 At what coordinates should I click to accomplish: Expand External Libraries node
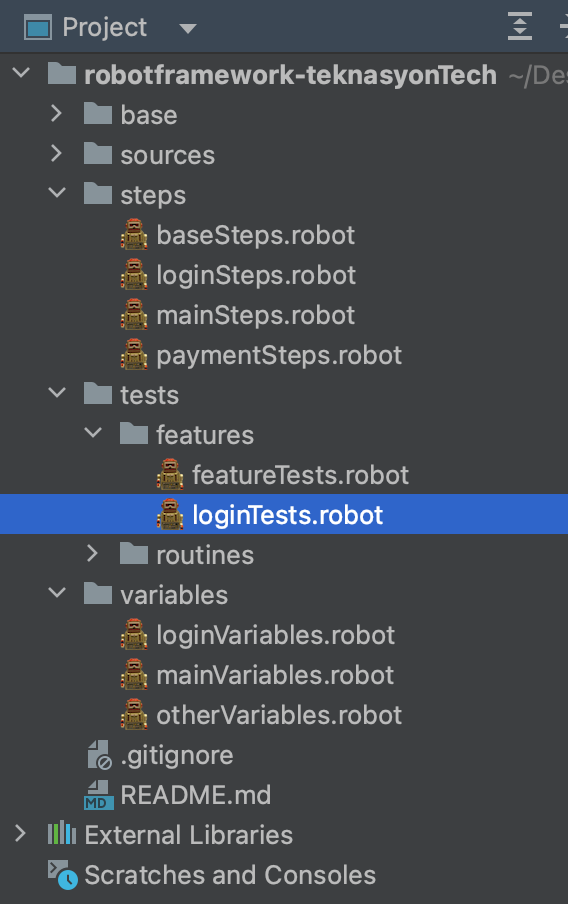tap(20, 834)
